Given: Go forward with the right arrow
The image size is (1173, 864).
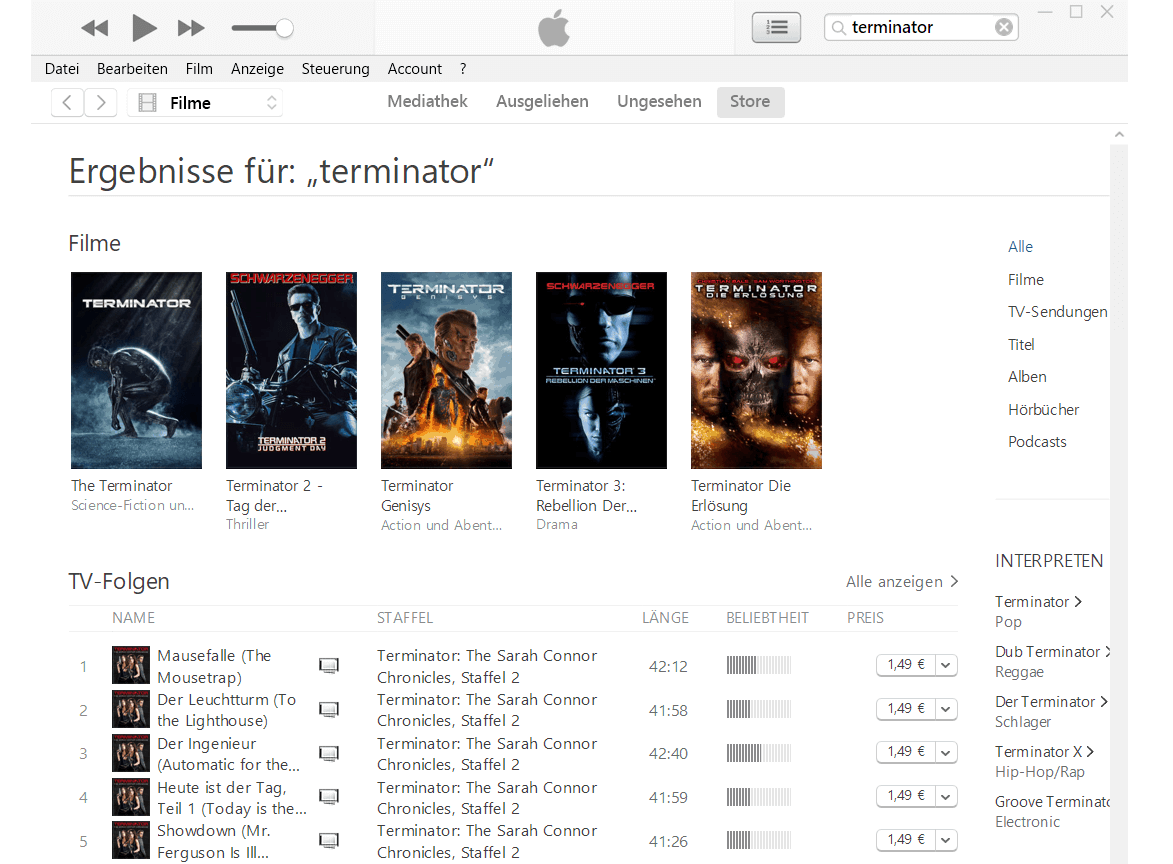Looking at the screenshot, I should (x=101, y=102).
